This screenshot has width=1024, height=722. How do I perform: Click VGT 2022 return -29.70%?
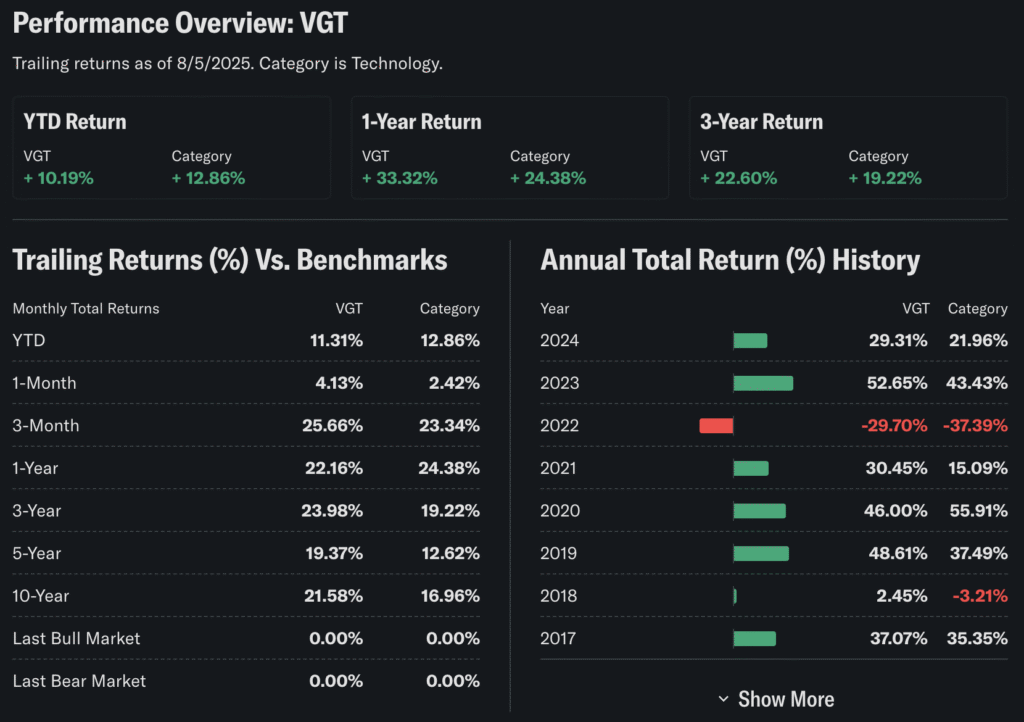tap(894, 426)
